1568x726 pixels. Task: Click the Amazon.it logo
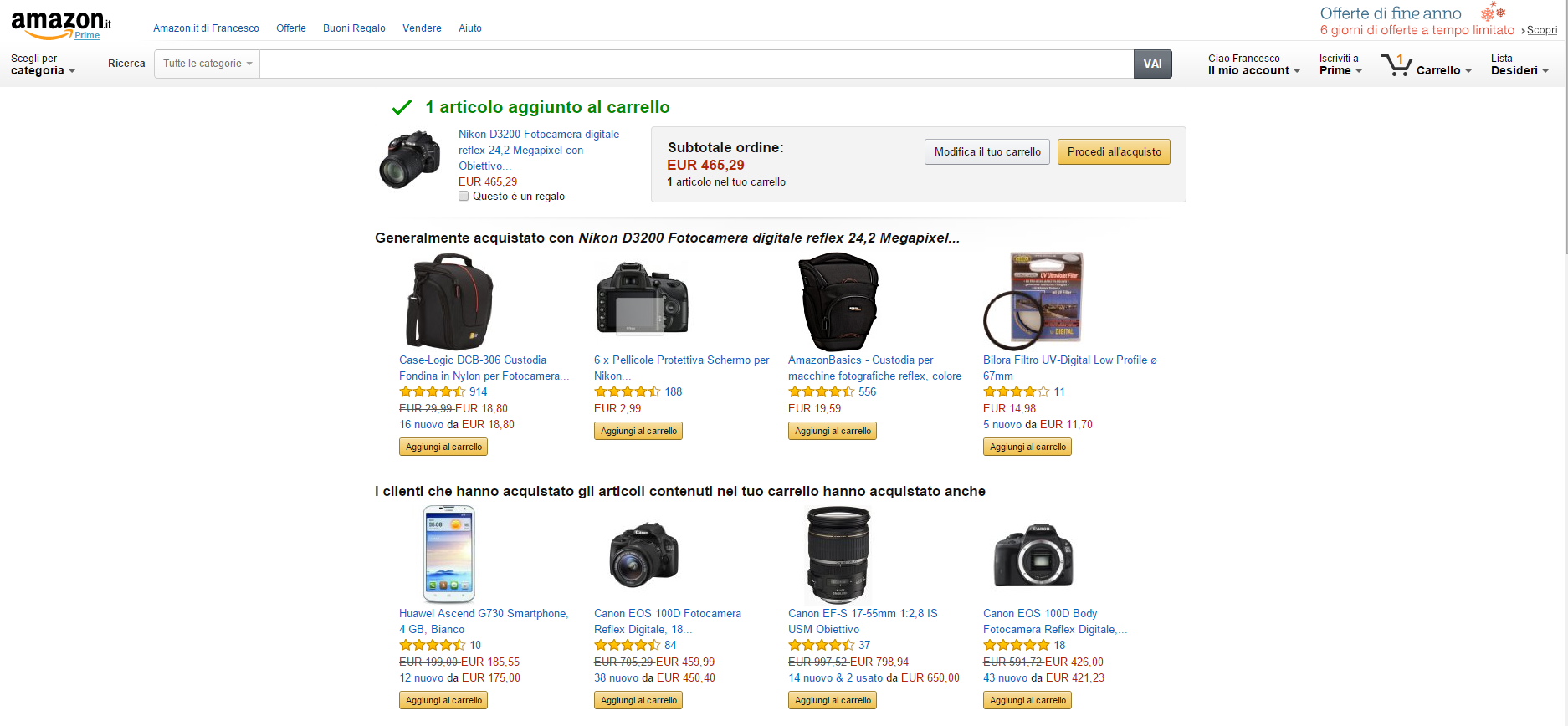coord(60,23)
